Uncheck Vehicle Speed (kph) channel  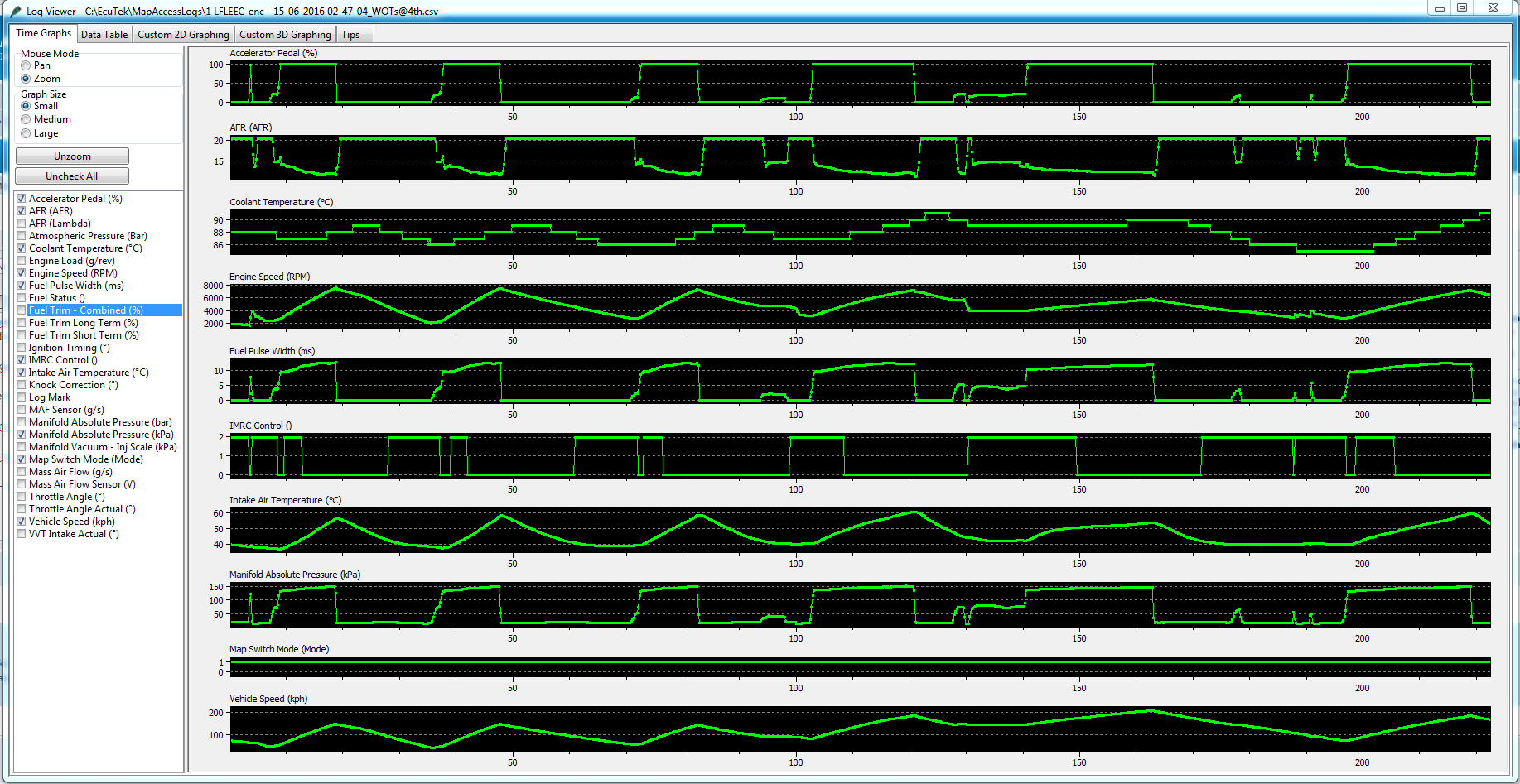(x=22, y=522)
